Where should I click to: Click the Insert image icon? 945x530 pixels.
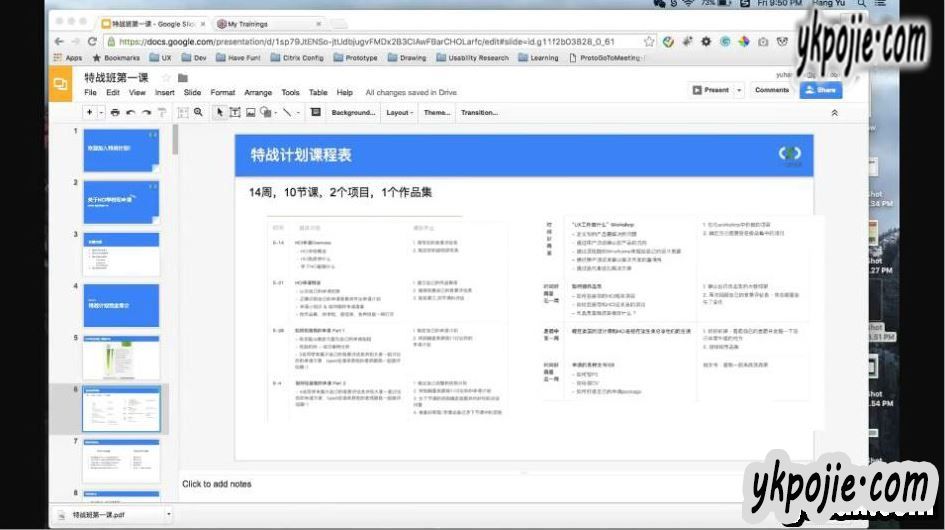(x=251, y=113)
